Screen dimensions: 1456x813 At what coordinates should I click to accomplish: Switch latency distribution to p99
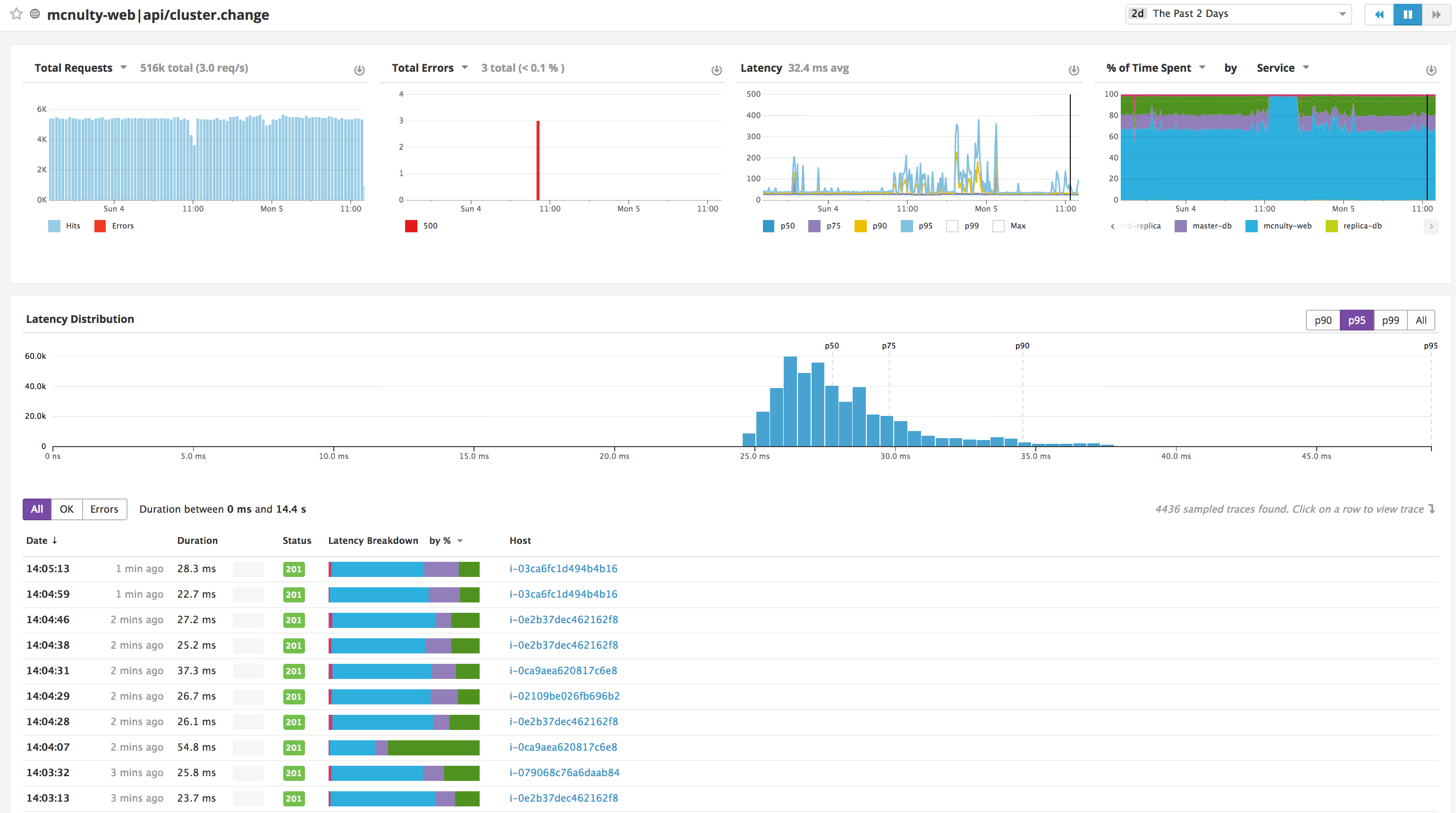[x=1390, y=321]
